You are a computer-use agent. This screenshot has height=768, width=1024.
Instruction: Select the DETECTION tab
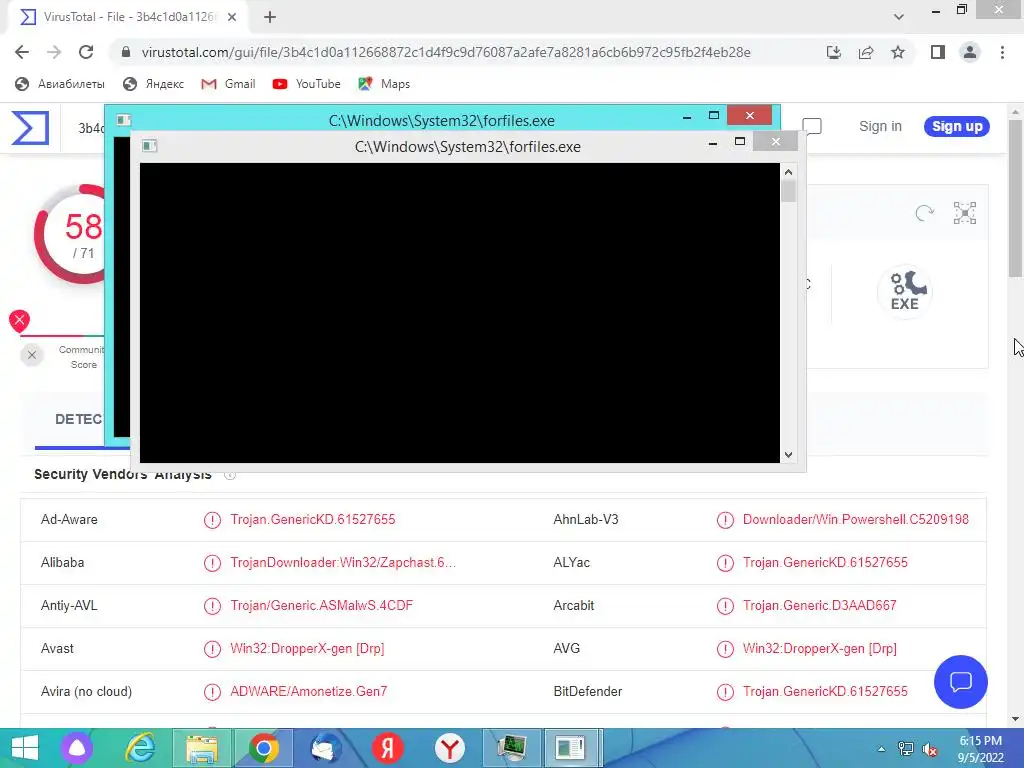click(x=78, y=419)
